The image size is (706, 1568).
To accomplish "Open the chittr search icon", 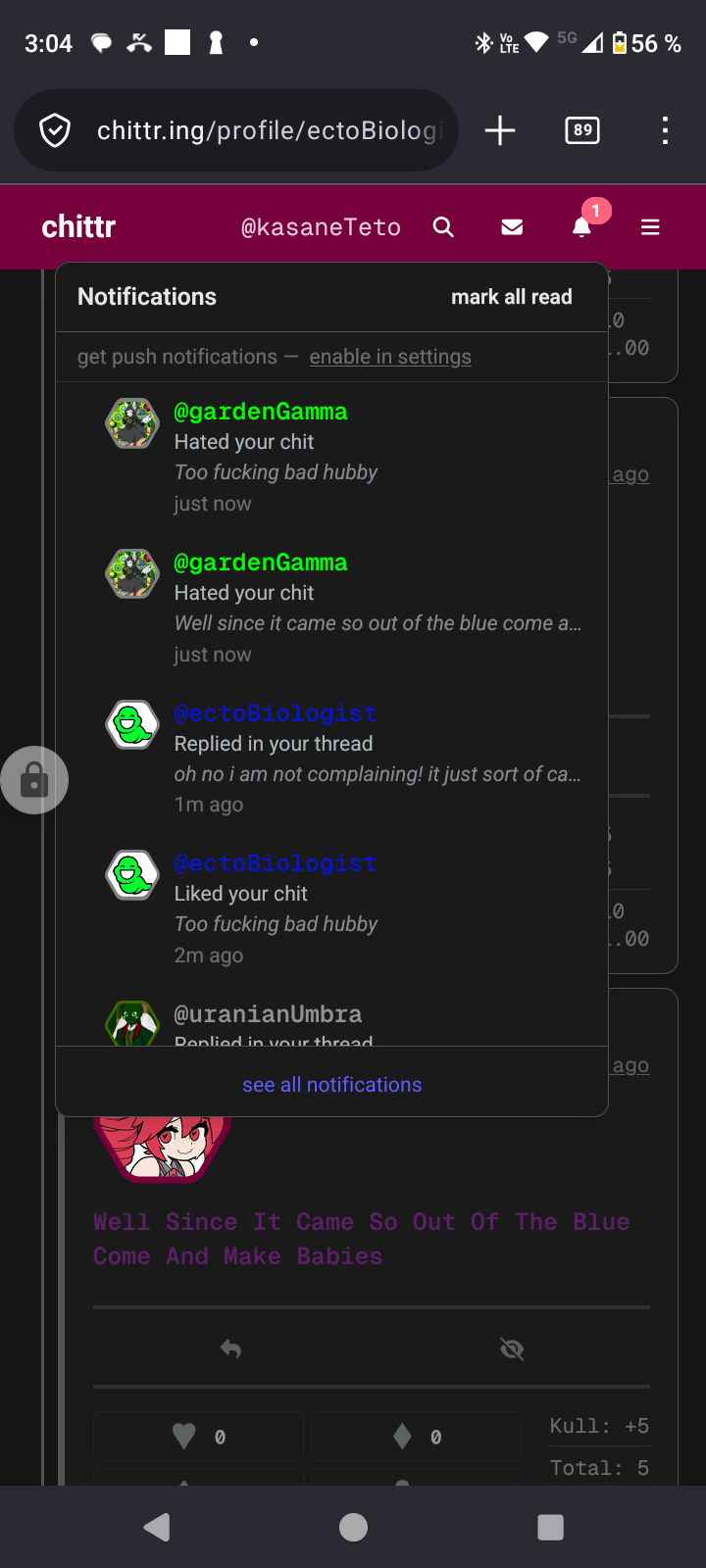I will (x=443, y=227).
